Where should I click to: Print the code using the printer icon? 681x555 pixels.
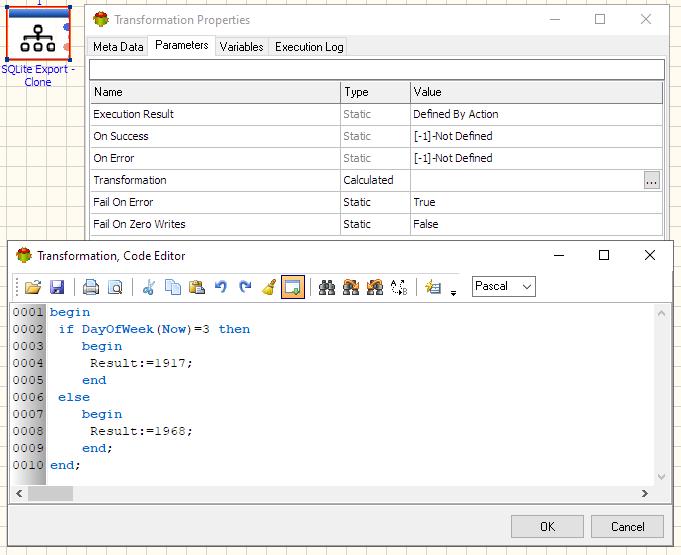pos(91,287)
